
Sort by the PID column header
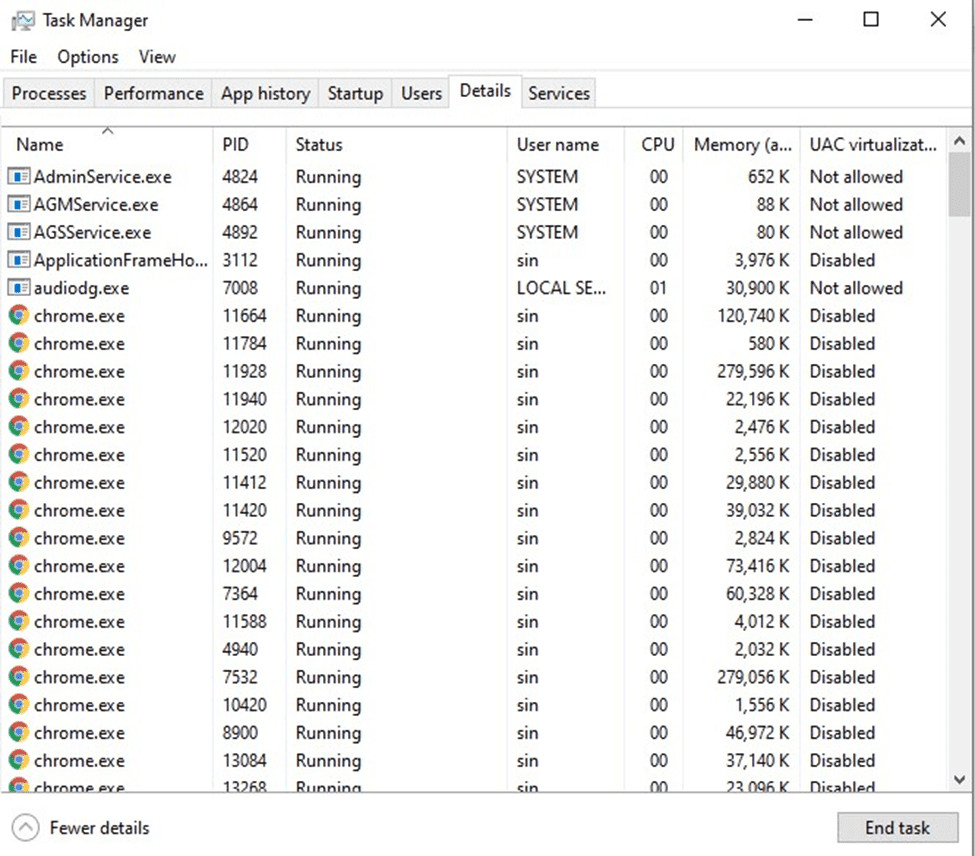[249, 144]
